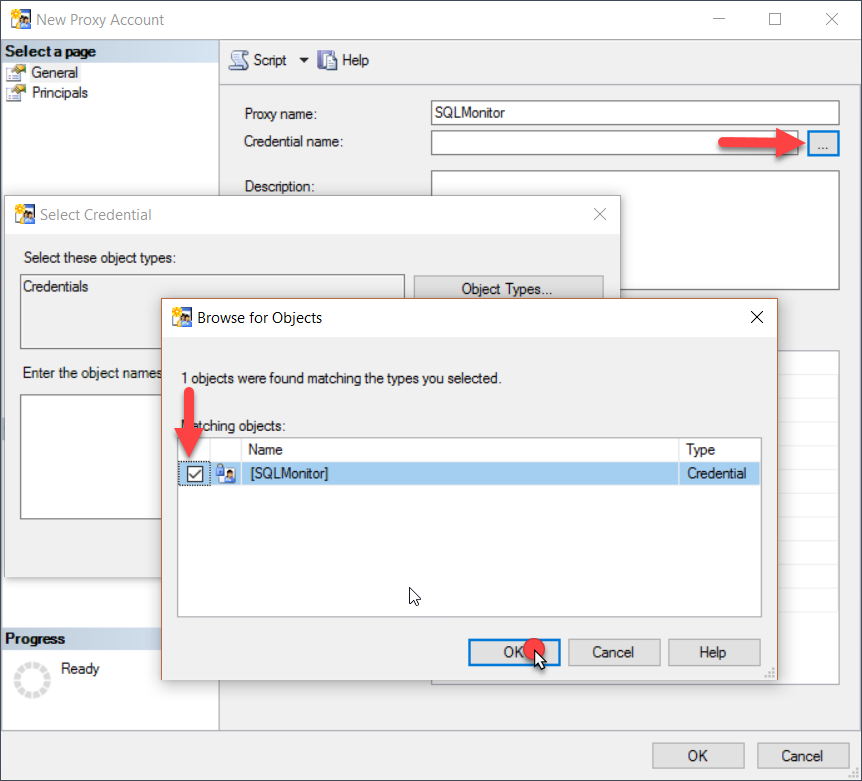The height and width of the screenshot is (781, 862).
Task: Click the Help icon on the toolbar
Action: tap(327, 60)
